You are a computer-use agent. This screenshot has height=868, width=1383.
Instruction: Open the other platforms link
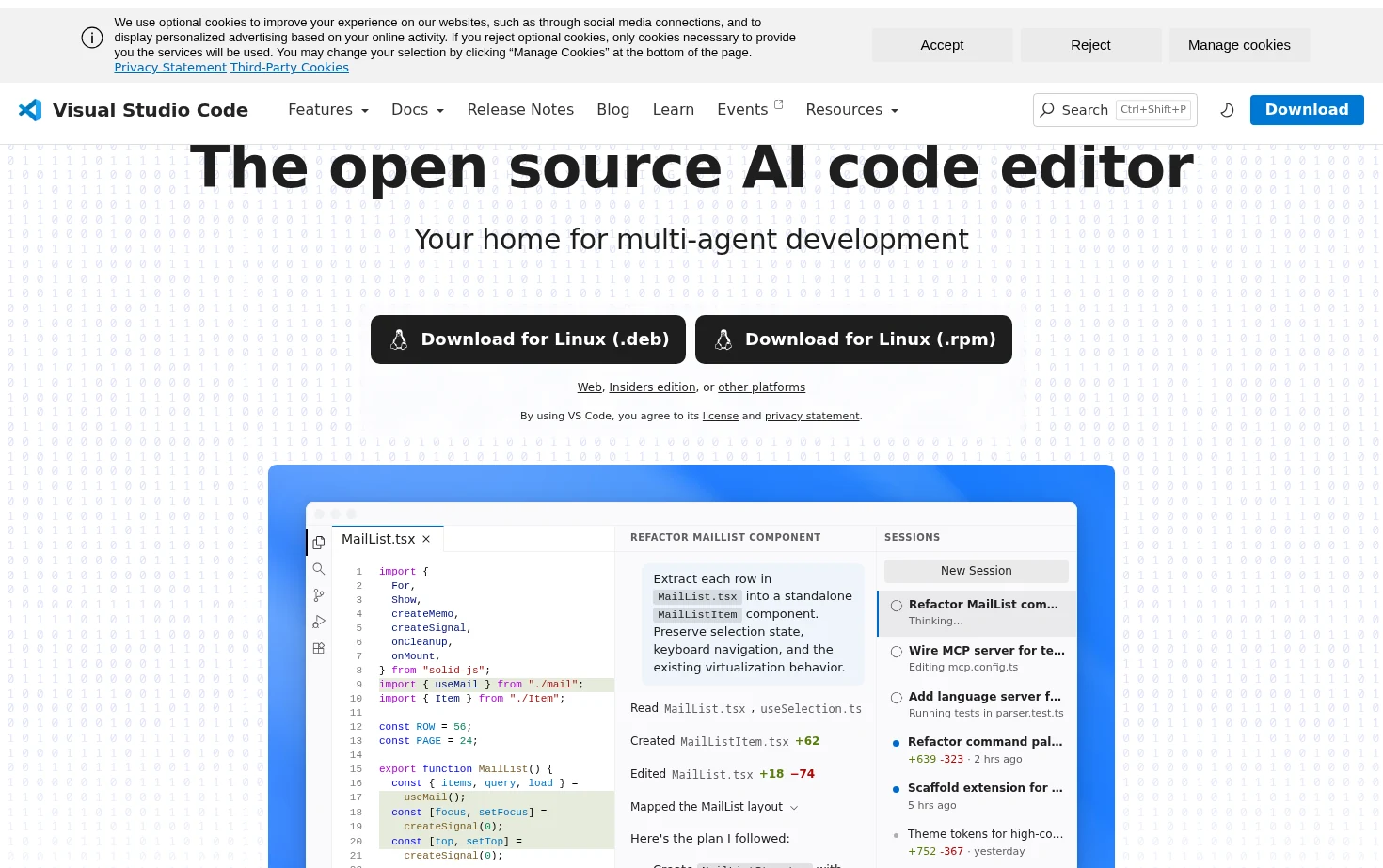(761, 387)
